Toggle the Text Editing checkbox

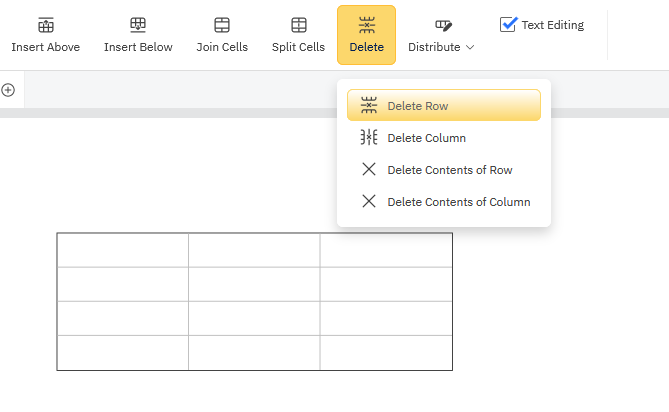point(509,25)
